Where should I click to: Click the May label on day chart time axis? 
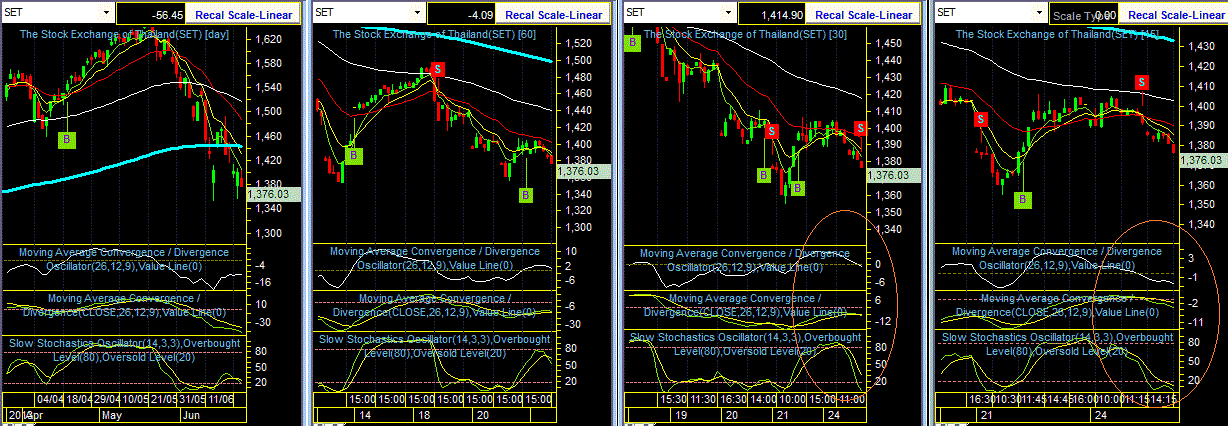[x=111, y=415]
